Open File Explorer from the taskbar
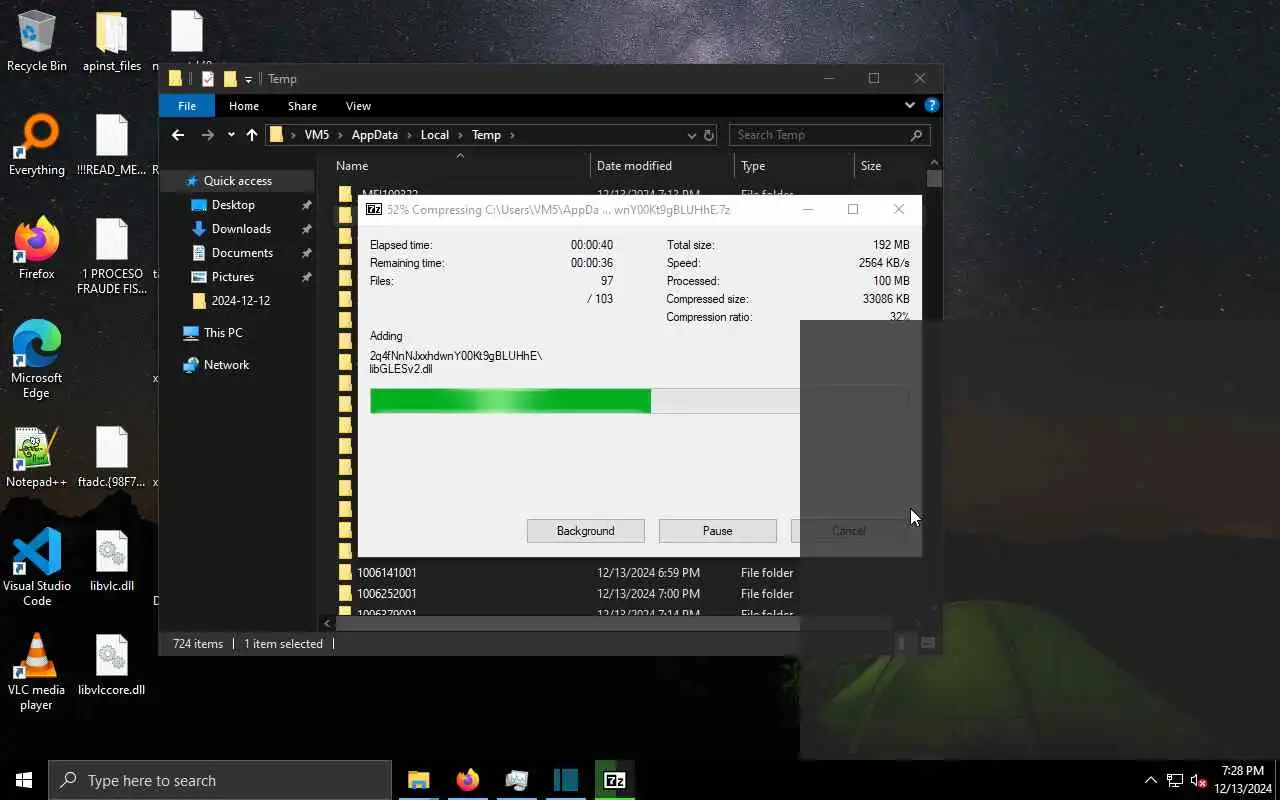Screen dimensions: 1280x800 tap(418, 780)
